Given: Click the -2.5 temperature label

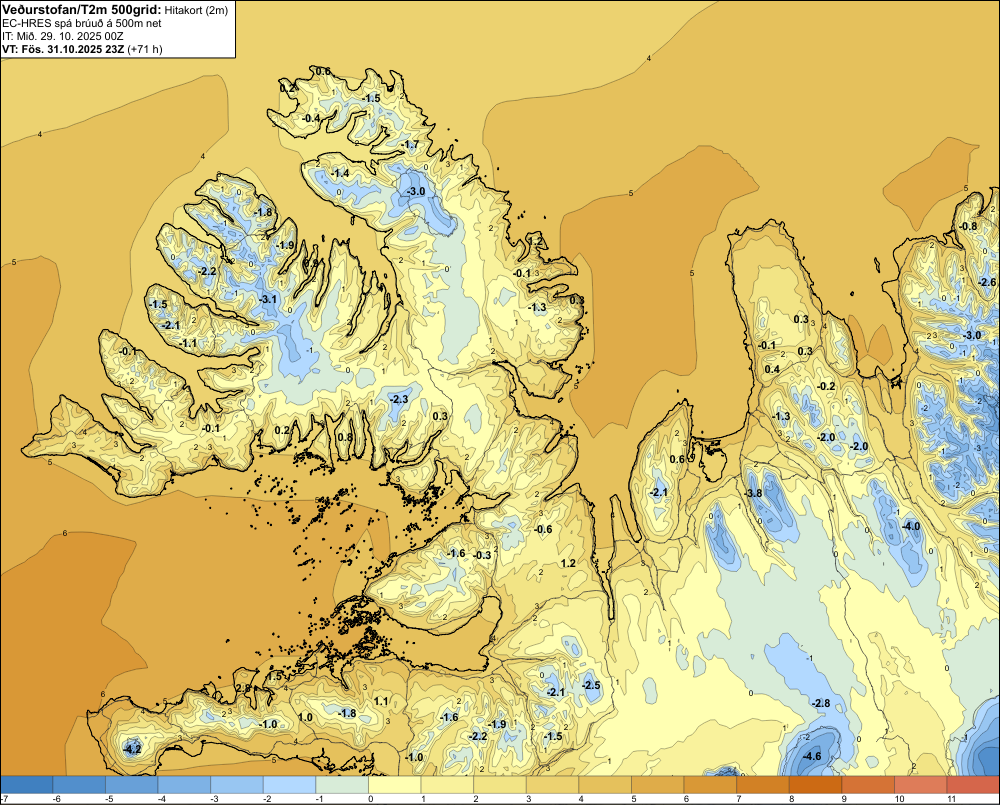Looking at the screenshot, I should [x=591, y=685].
